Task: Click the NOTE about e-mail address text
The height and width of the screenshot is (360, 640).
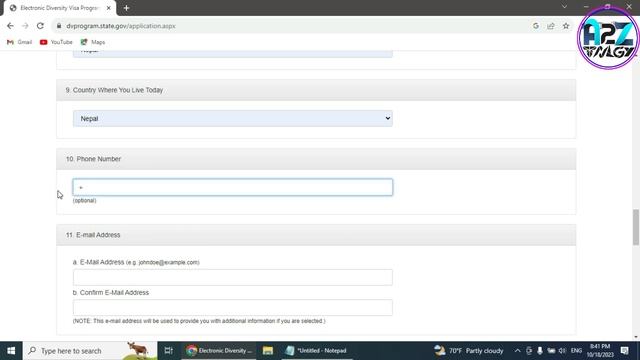Action: (199, 321)
